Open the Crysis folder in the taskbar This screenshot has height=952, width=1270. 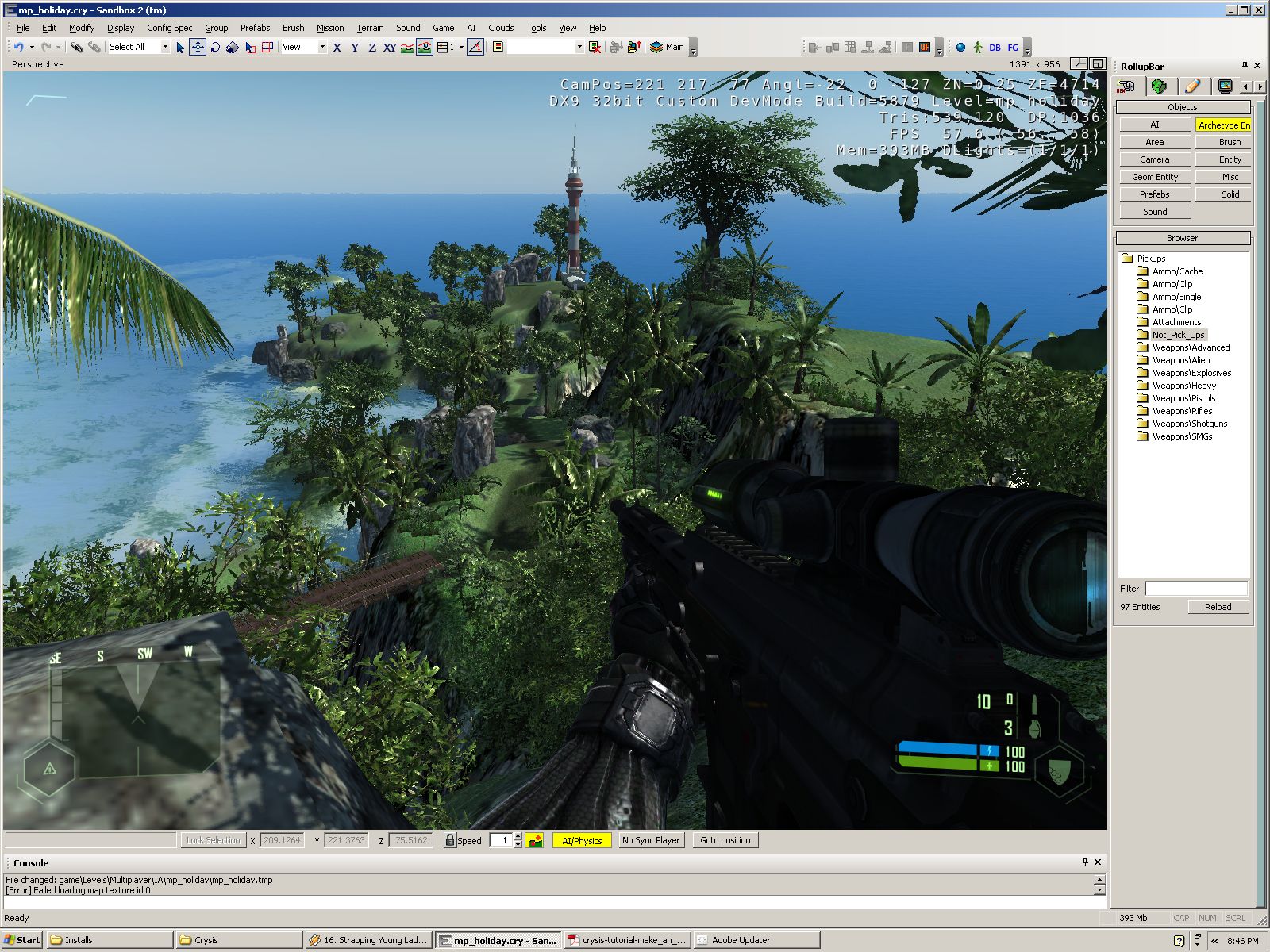[238, 940]
